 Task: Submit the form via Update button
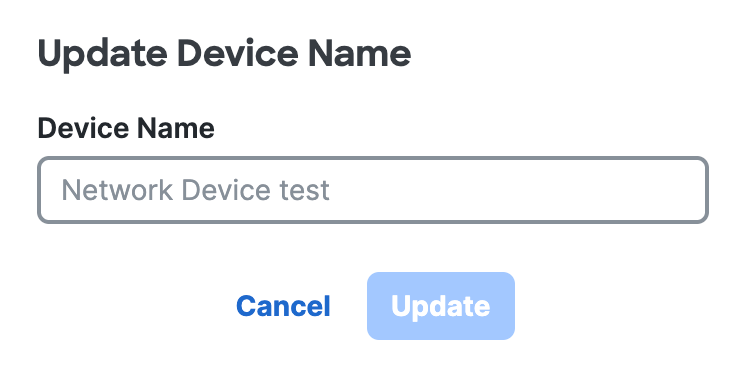click(441, 306)
